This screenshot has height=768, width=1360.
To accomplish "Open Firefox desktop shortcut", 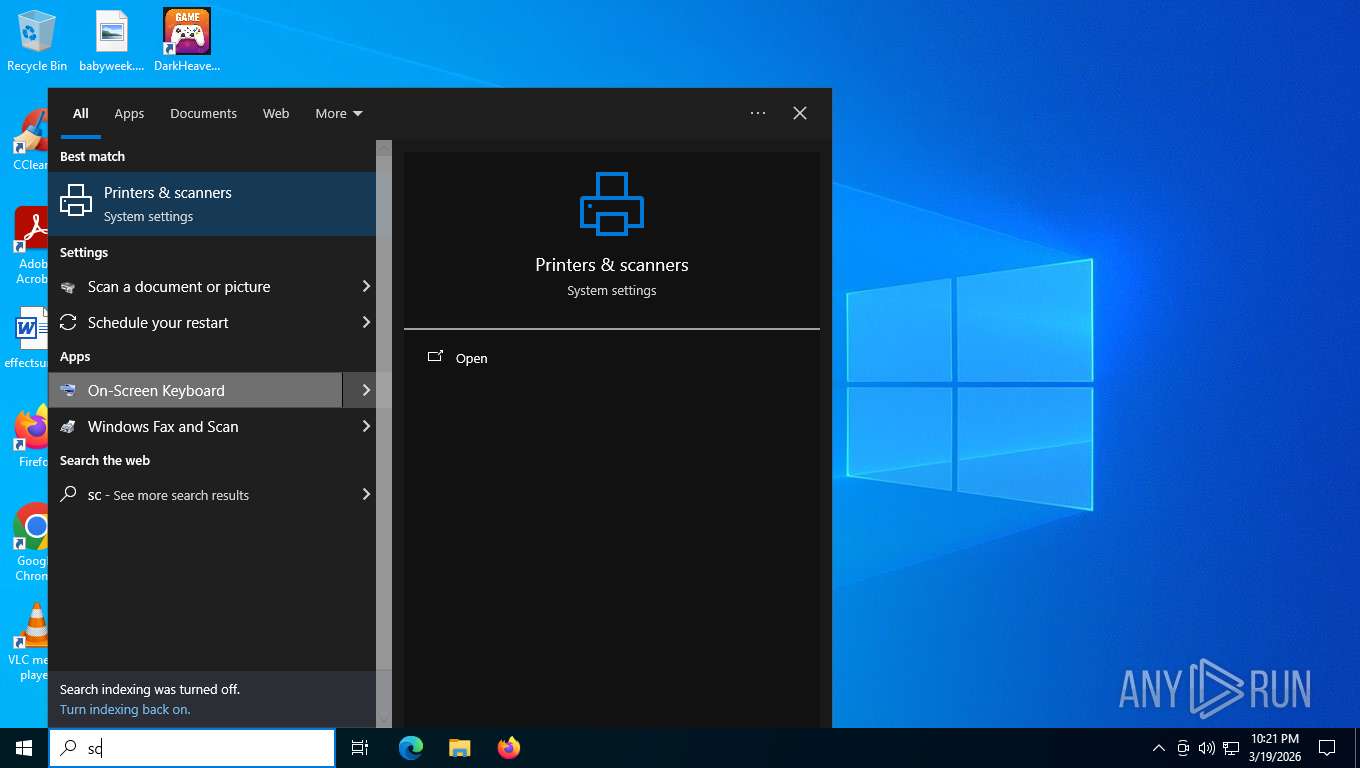I will pyautogui.click(x=32, y=437).
